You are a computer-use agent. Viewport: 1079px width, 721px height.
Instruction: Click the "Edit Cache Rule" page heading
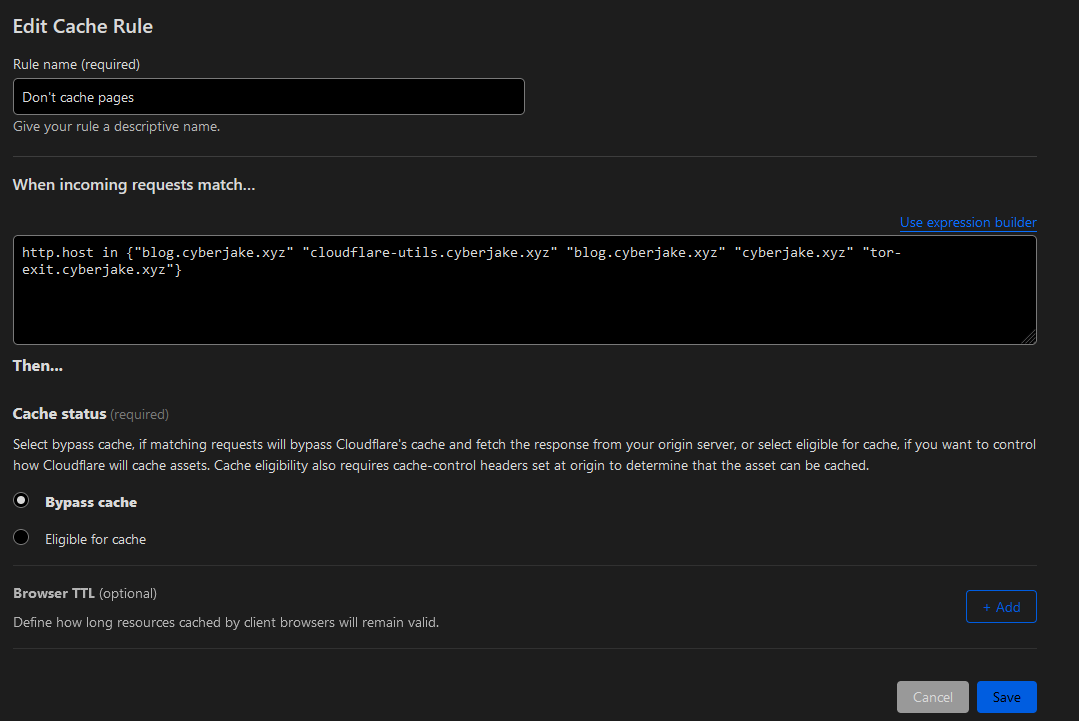click(82, 26)
